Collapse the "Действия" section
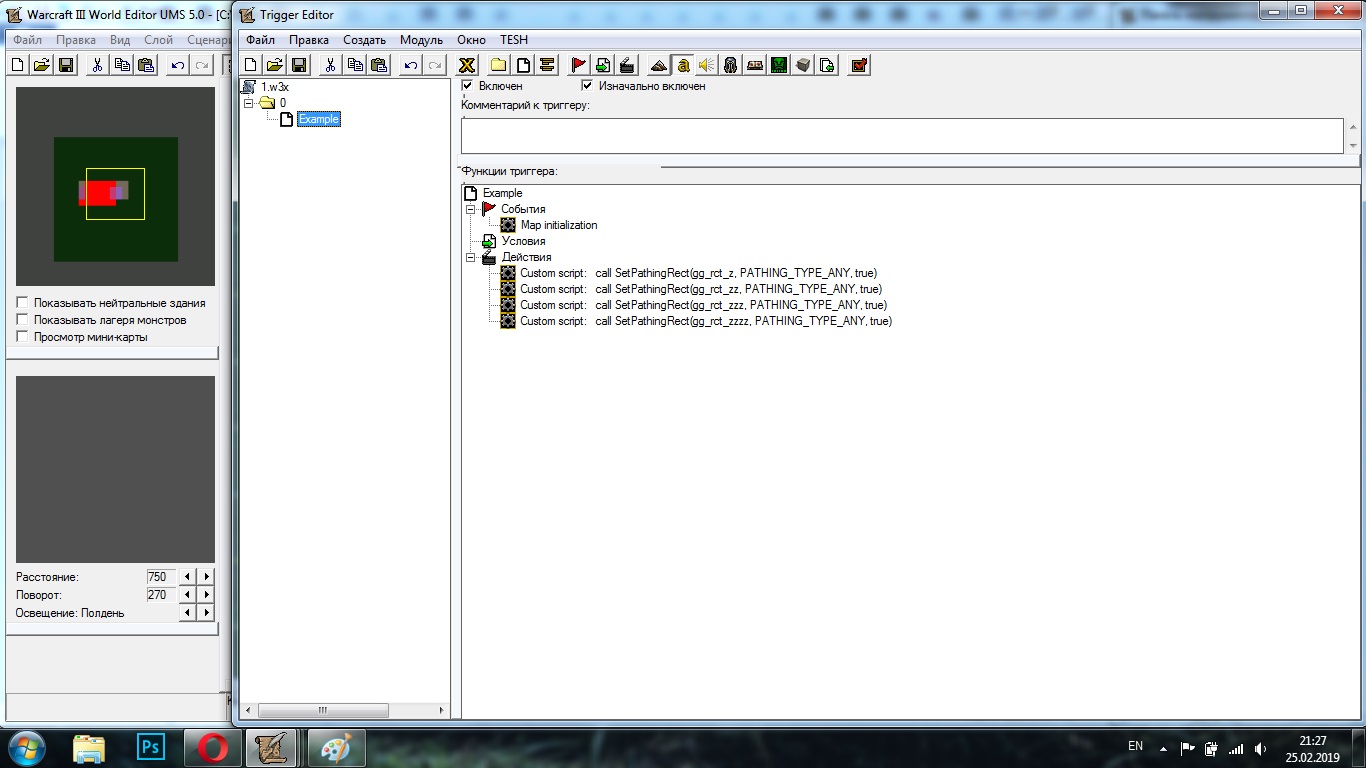Image resolution: width=1366 pixels, height=768 pixels. [471, 257]
